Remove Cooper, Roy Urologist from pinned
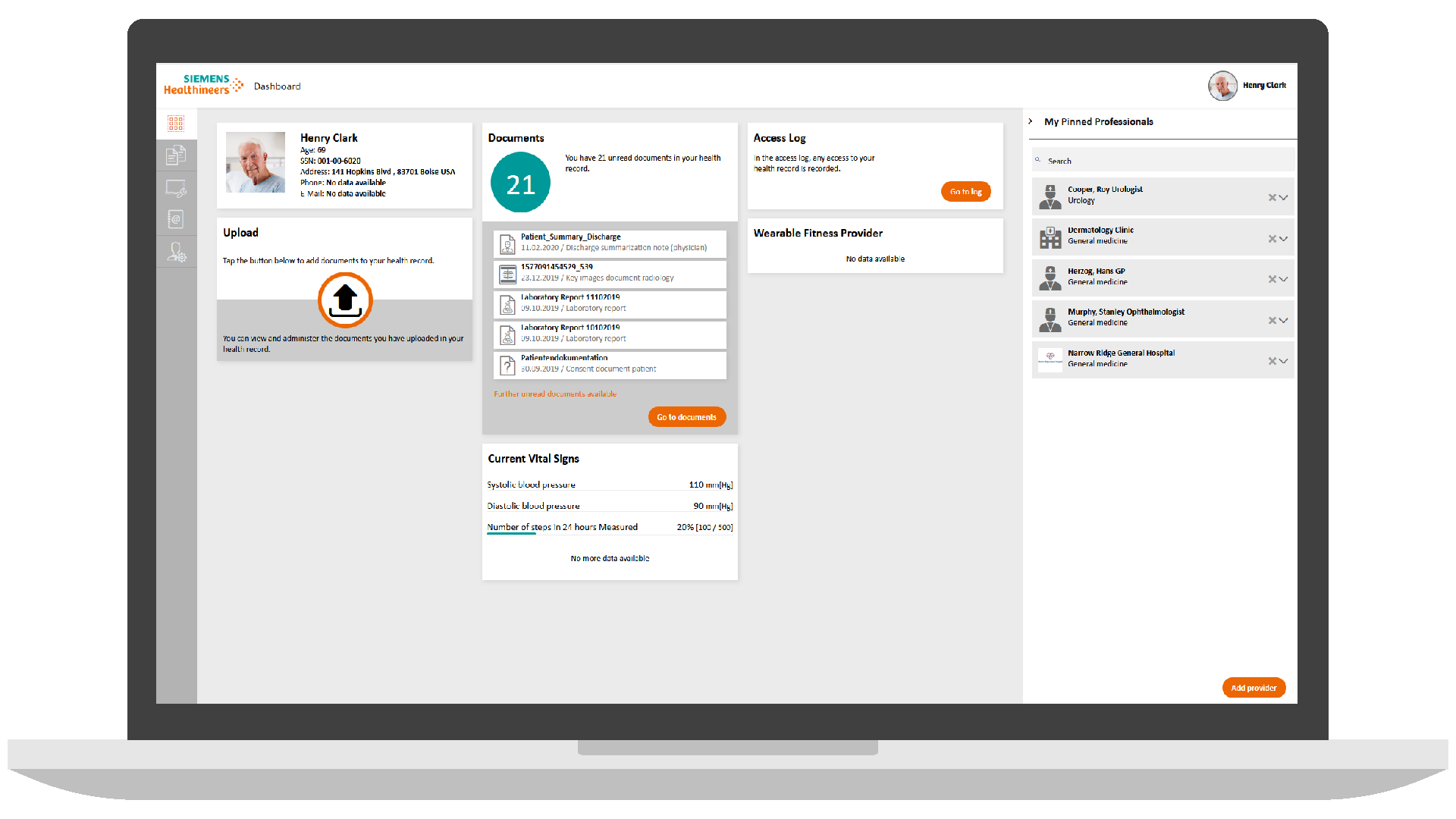Screen dimensions: 1456x819 coord(1272,198)
